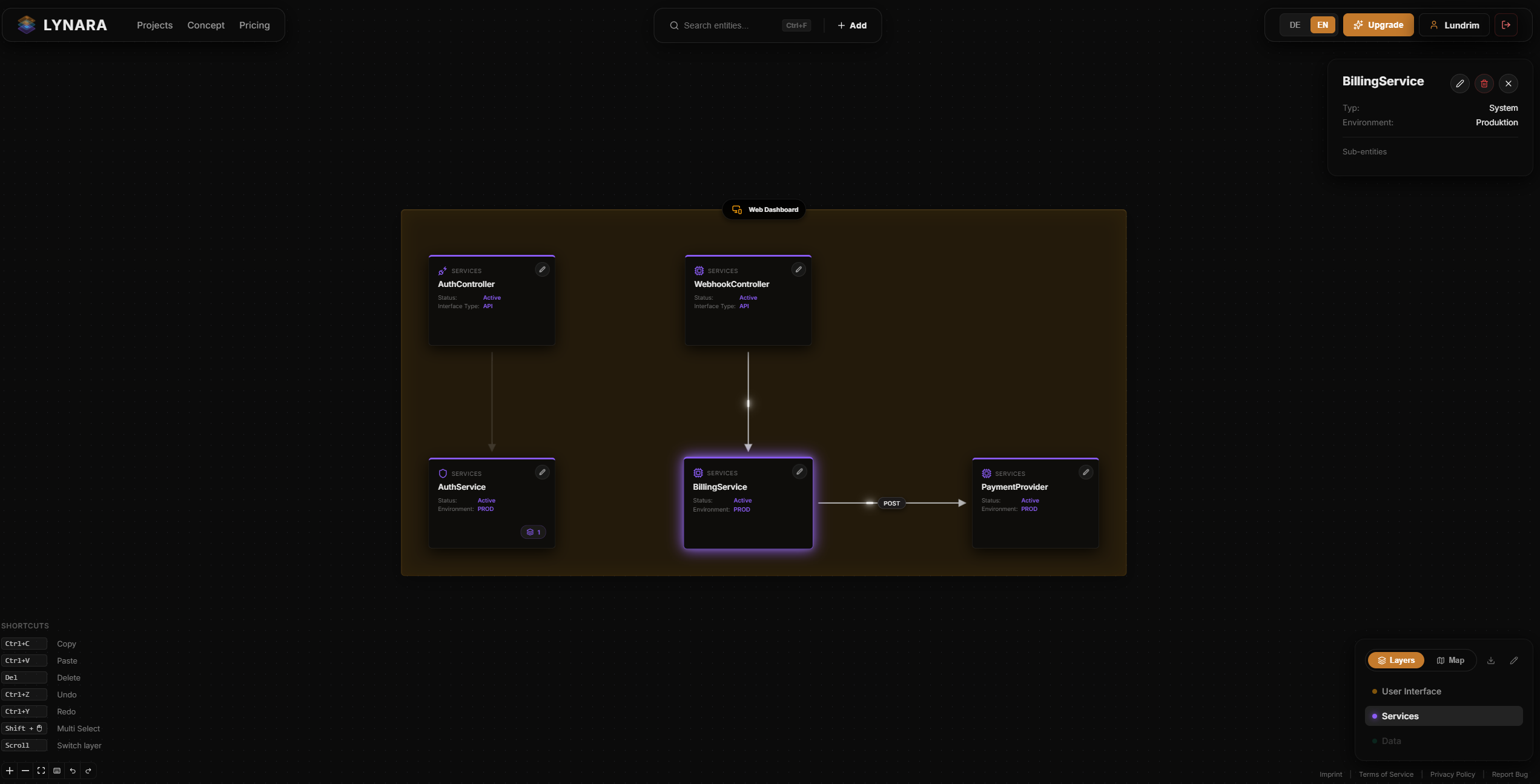
Task: Open the Terms of Service link
Action: 1386,774
